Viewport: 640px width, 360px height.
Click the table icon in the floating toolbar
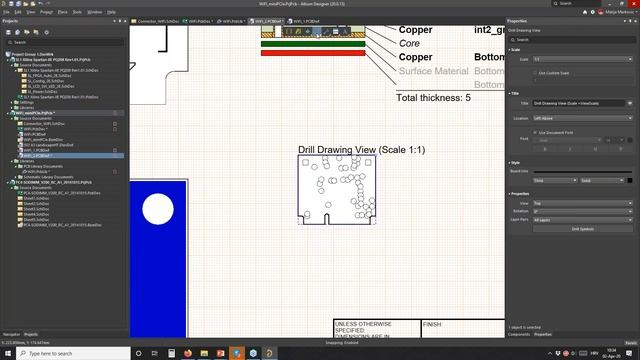(336, 31)
